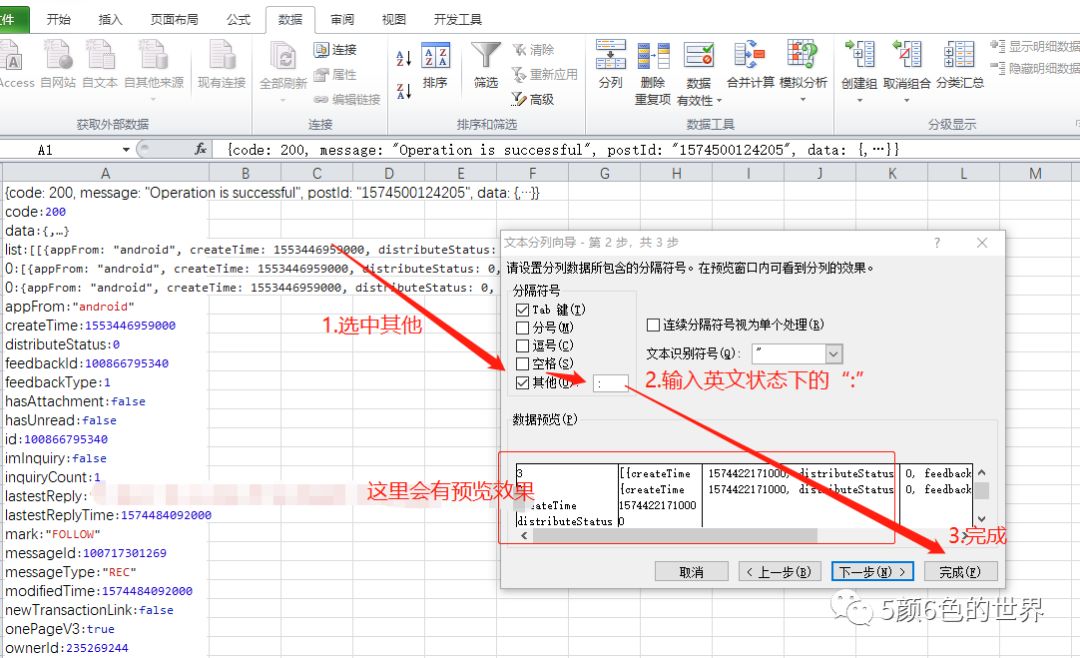Open 数据有效性 data validation

pyautogui.click(x=698, y=73)
